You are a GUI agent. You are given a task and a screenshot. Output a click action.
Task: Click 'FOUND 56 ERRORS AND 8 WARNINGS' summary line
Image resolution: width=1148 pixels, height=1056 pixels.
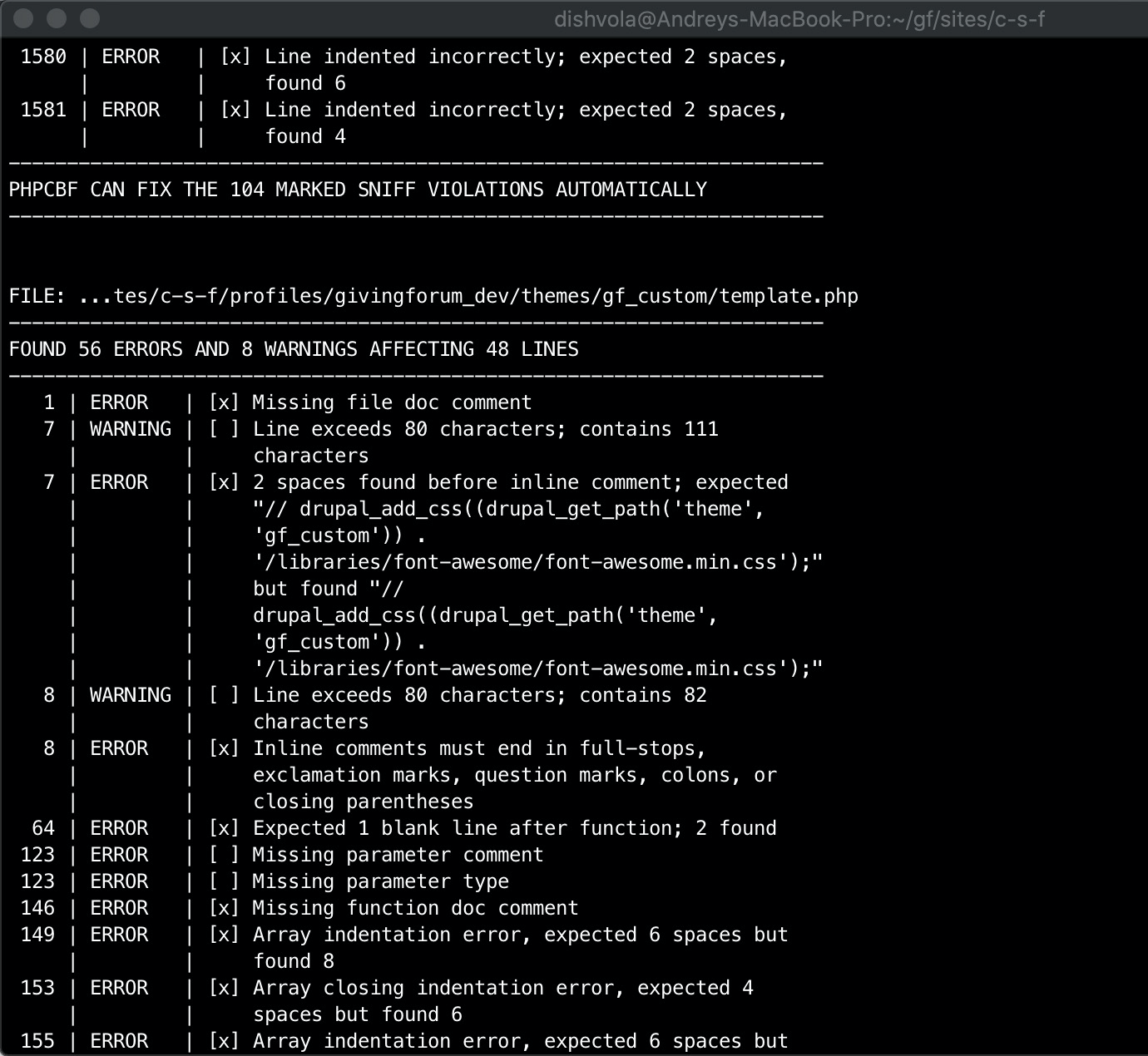[x=294, y=349]
